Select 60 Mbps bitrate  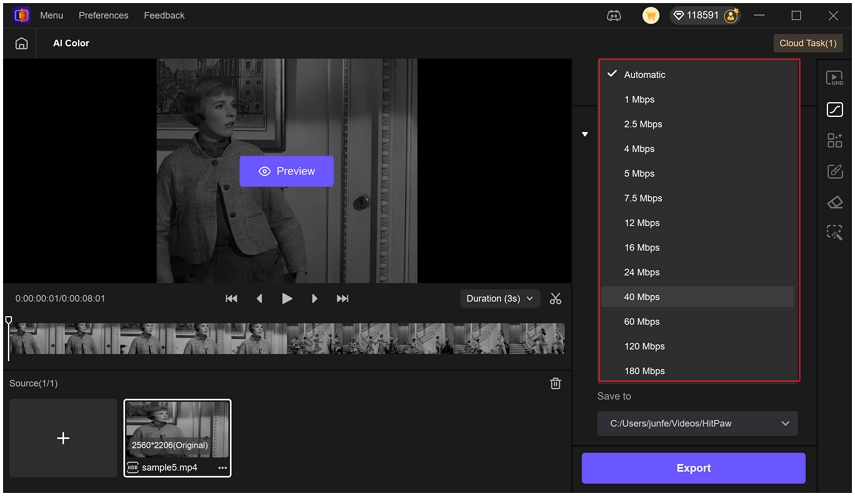coord(698,322)
